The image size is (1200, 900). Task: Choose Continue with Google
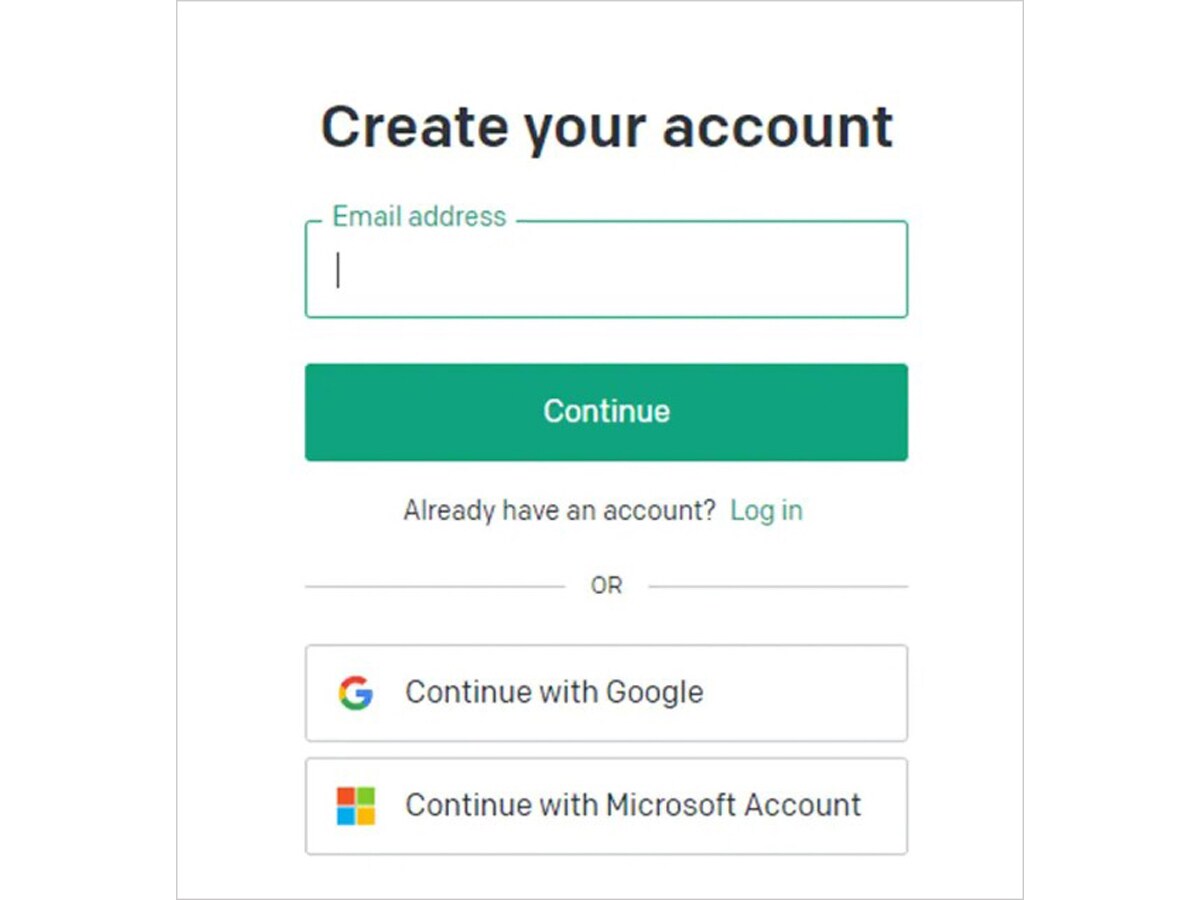coord(606,693)
